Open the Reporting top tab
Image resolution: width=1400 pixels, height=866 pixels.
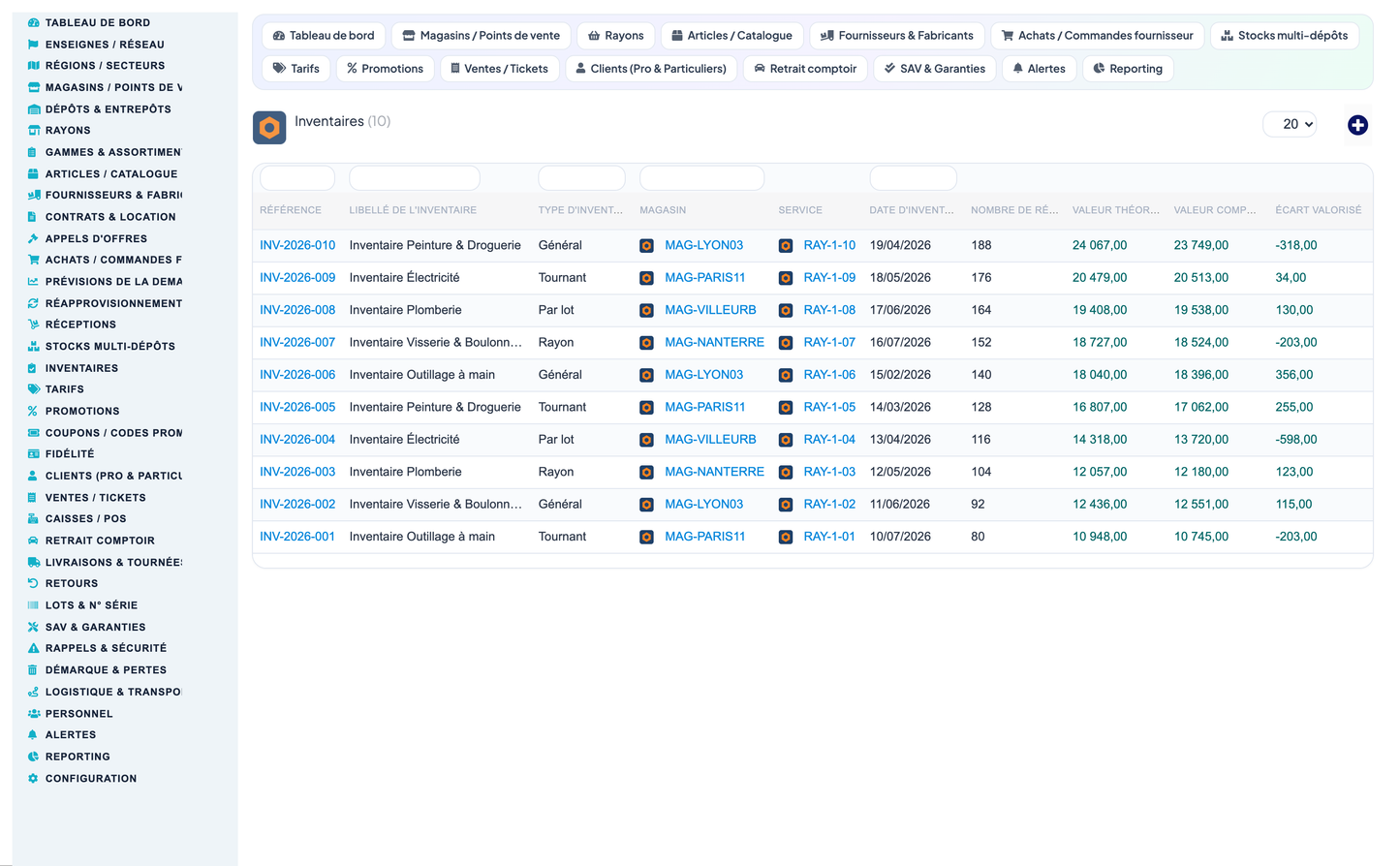(x=1128, y=69)
